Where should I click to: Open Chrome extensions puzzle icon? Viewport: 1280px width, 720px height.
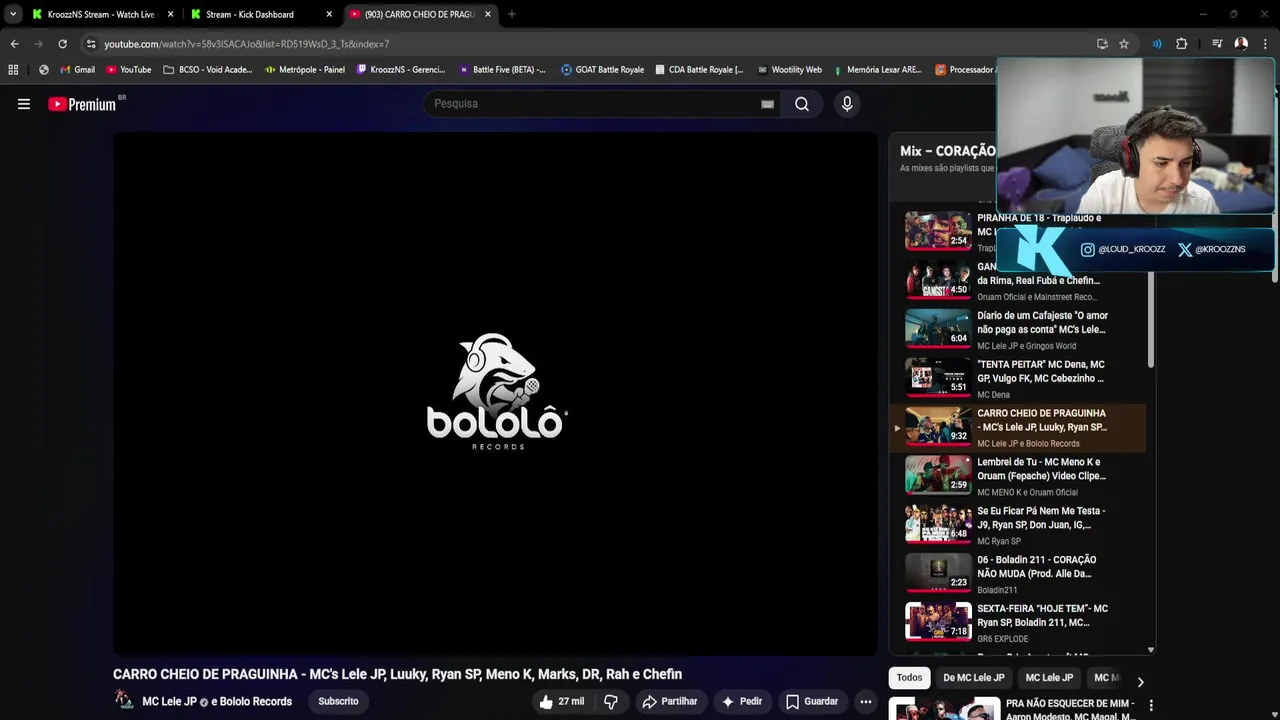tap(1181, 44)
